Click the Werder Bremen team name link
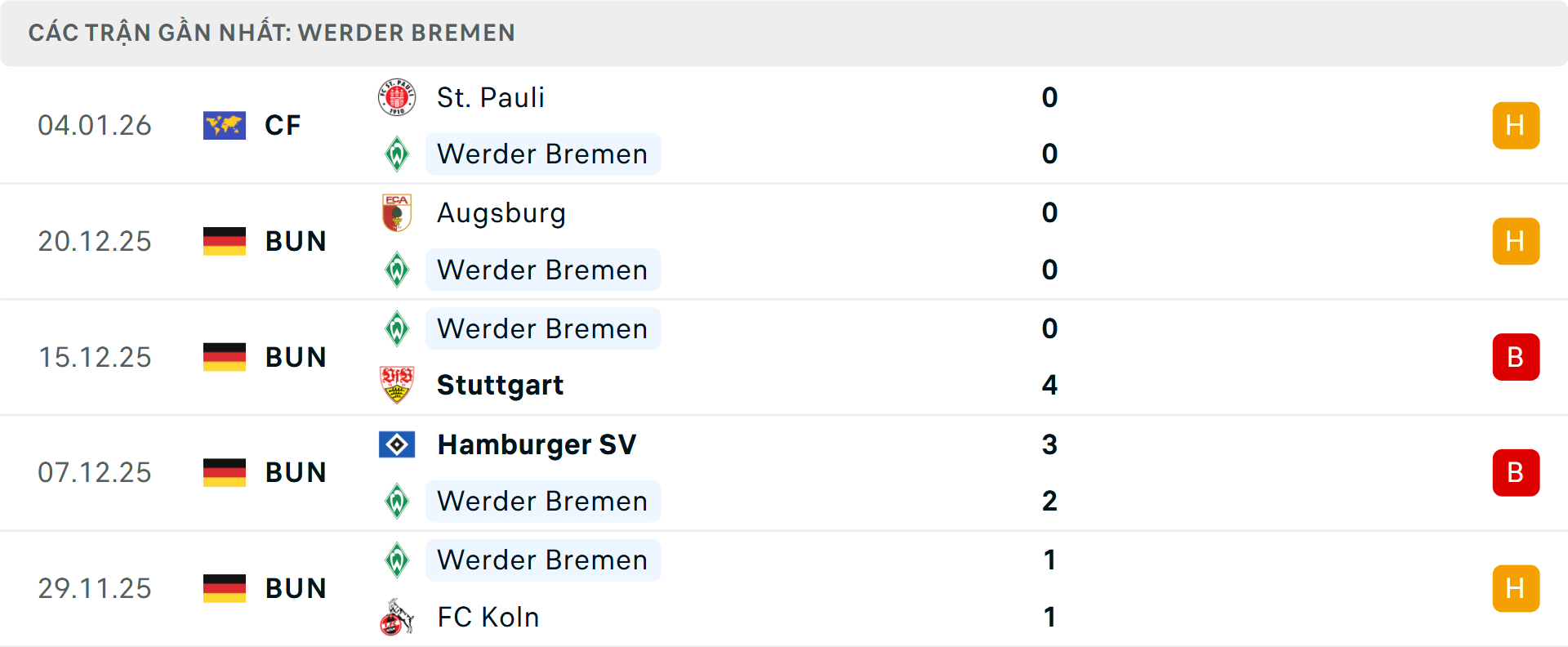Viewport: 1568px width, 647px height. tap(542, 154)
